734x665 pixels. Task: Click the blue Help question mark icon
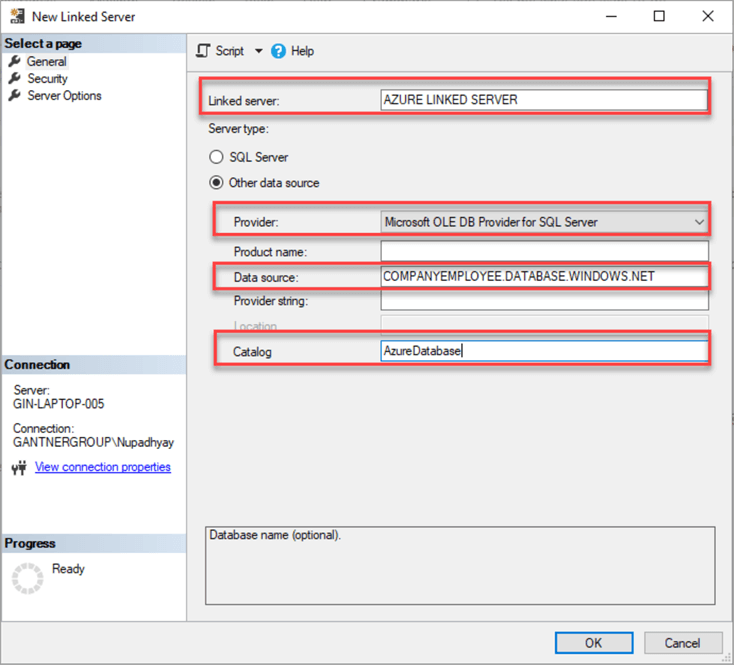coord(278,51)
